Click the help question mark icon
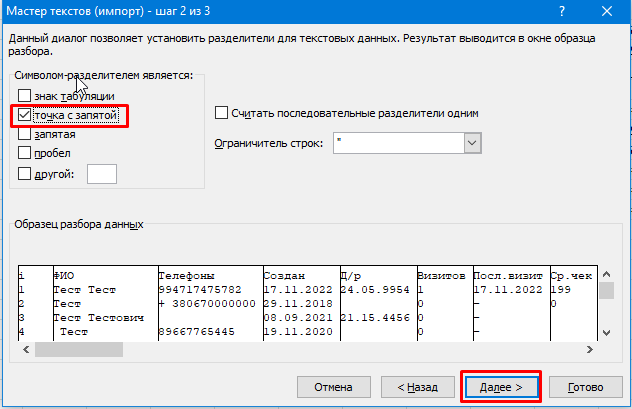632x409 pixels. point(562,11)
